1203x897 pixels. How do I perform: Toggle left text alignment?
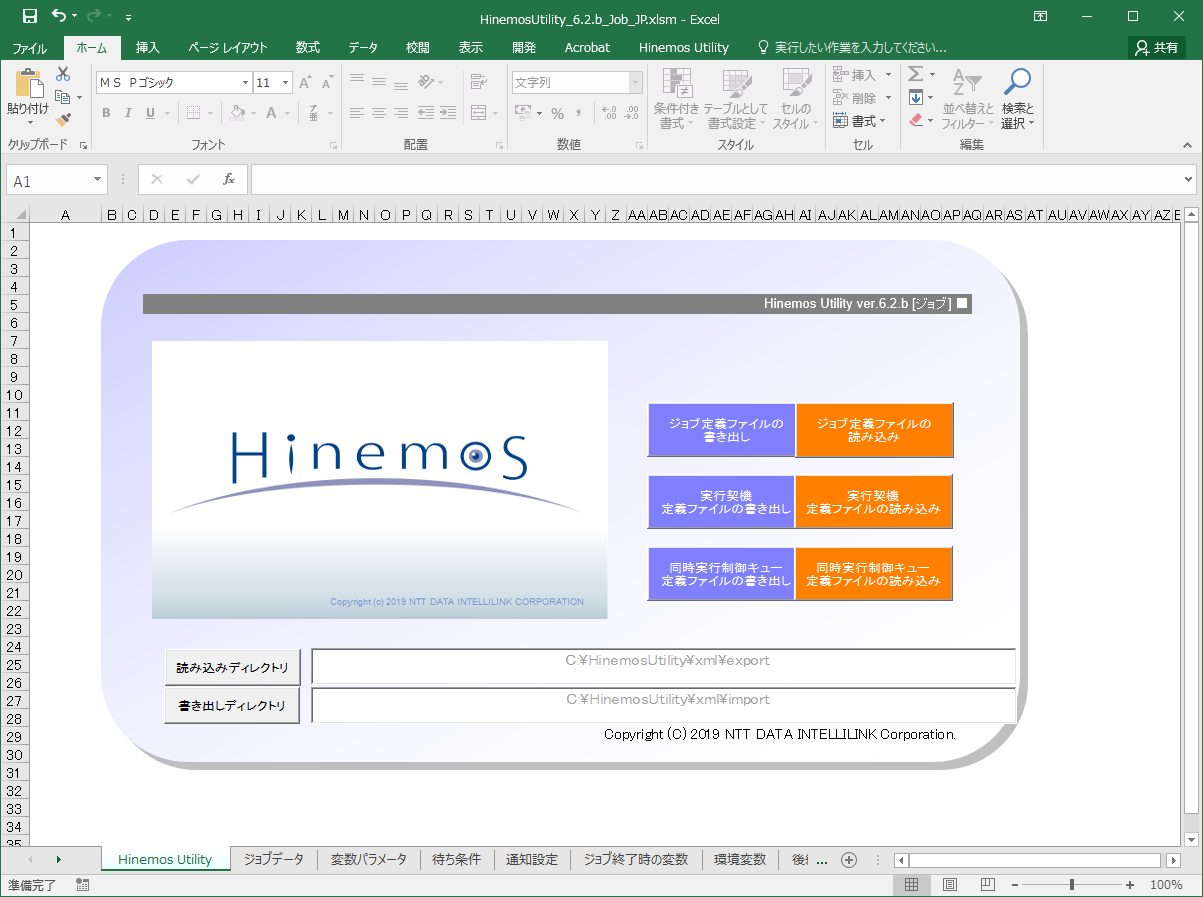tap(357, 113)
